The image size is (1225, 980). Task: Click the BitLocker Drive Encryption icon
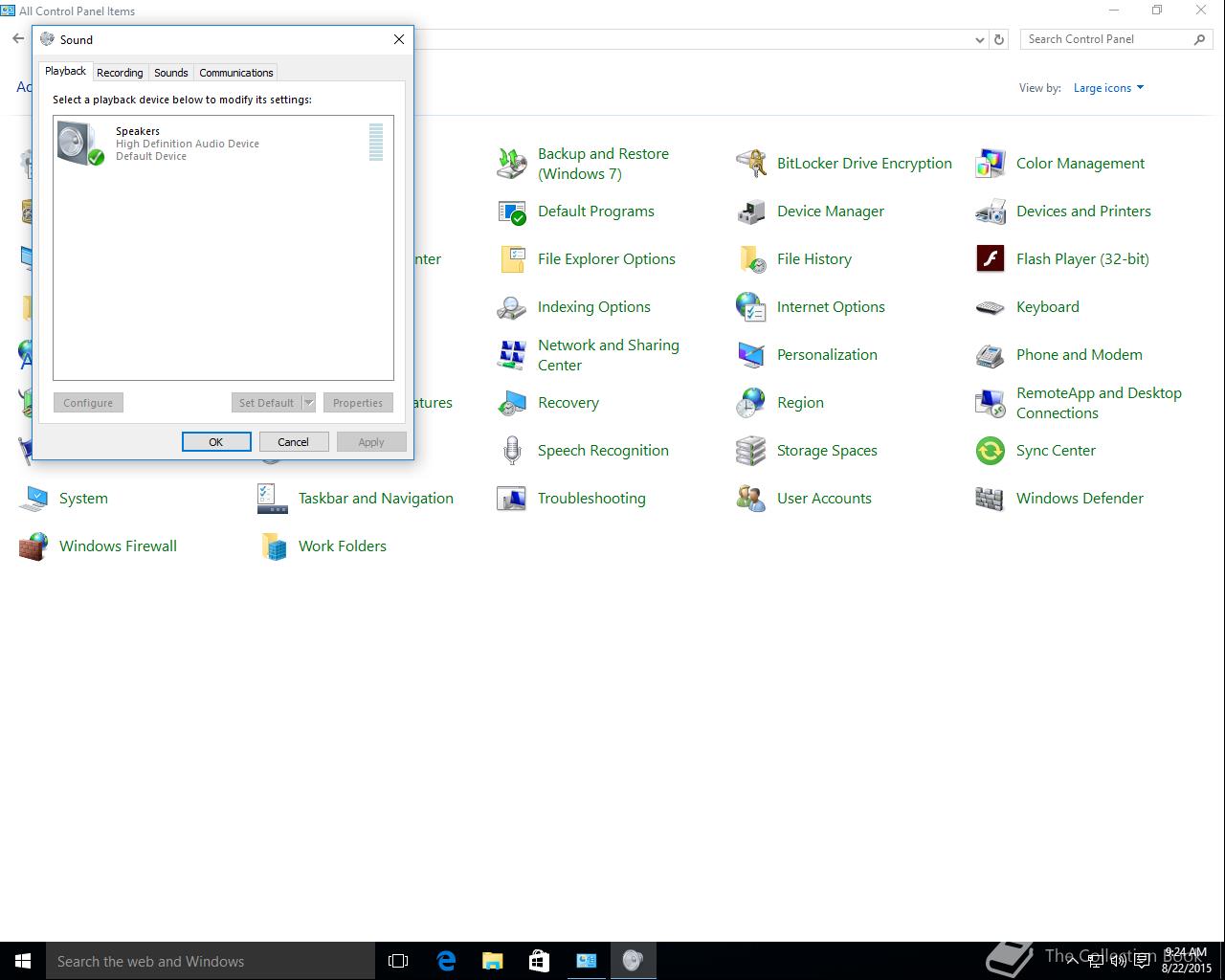point(751,164)
